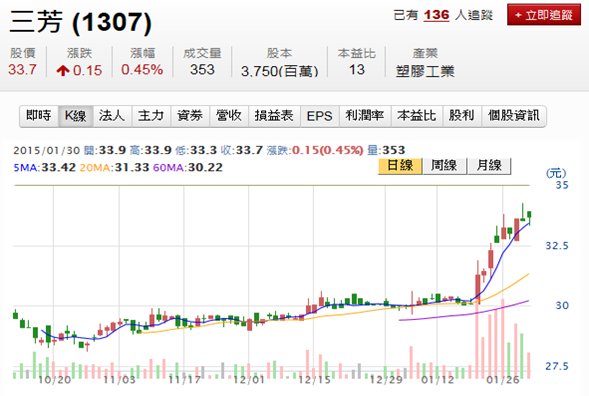Click the 01/12 date axis label
Screen dimensions: 589x396
coord(437,380)
